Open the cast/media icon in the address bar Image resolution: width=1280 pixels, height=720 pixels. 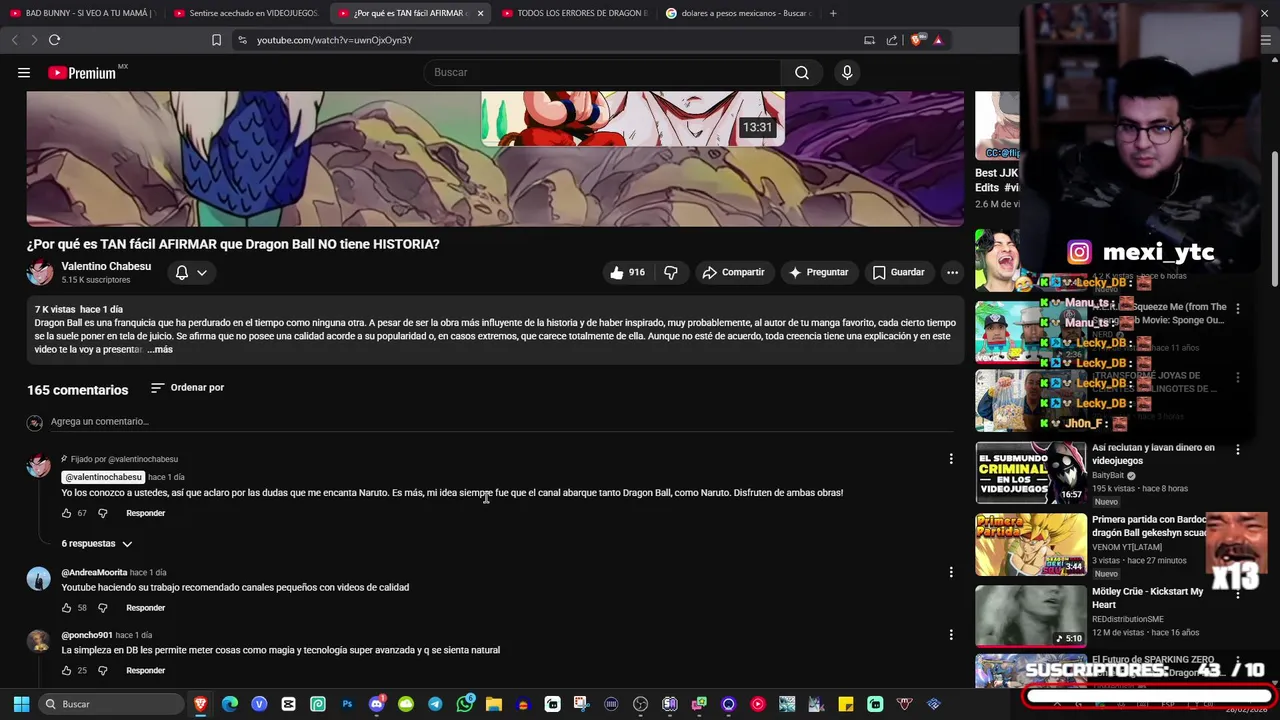pos(869,40)
